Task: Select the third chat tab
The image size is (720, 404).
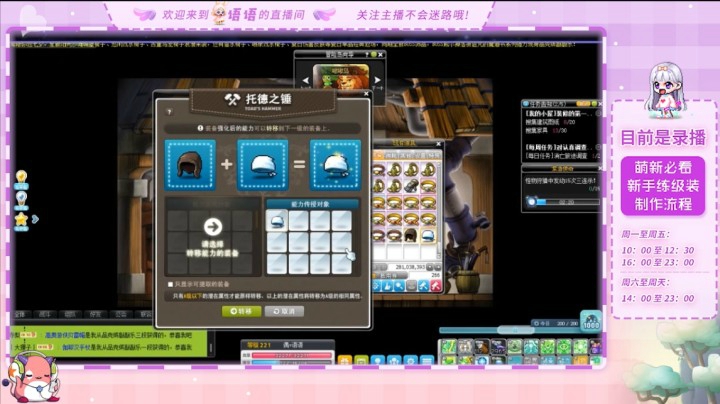Action: (x=70, y=314)
